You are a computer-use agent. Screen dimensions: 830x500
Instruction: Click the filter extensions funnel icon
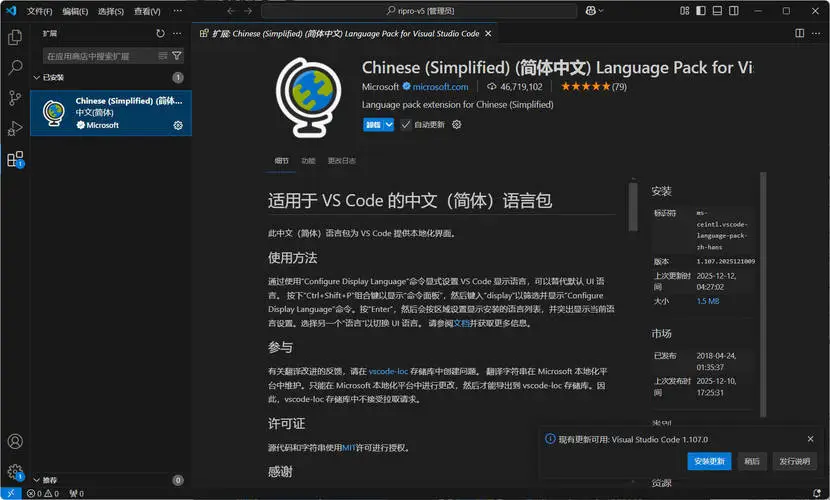pyautogui.click(x=177, y=56)
